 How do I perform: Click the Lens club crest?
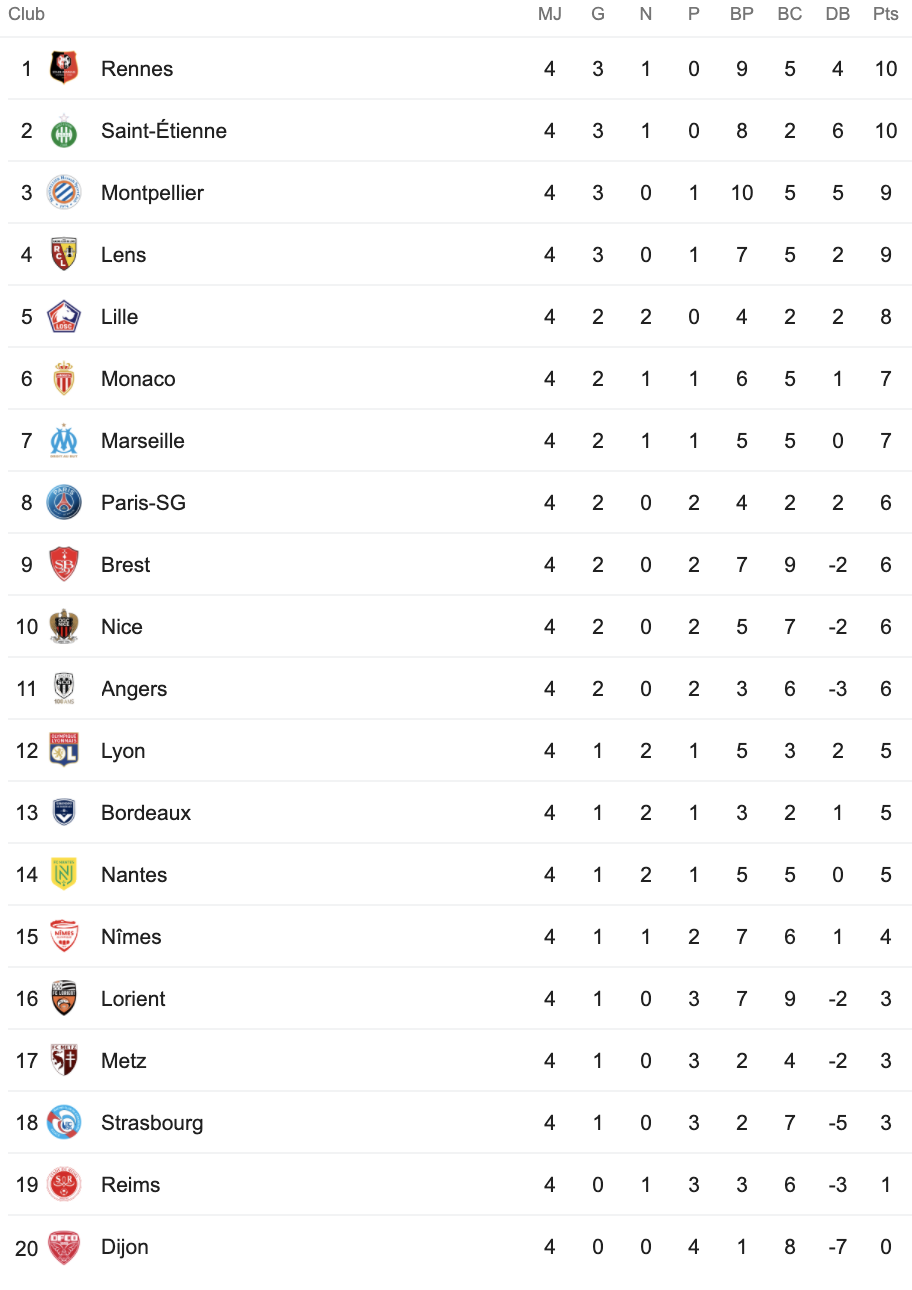64,254
